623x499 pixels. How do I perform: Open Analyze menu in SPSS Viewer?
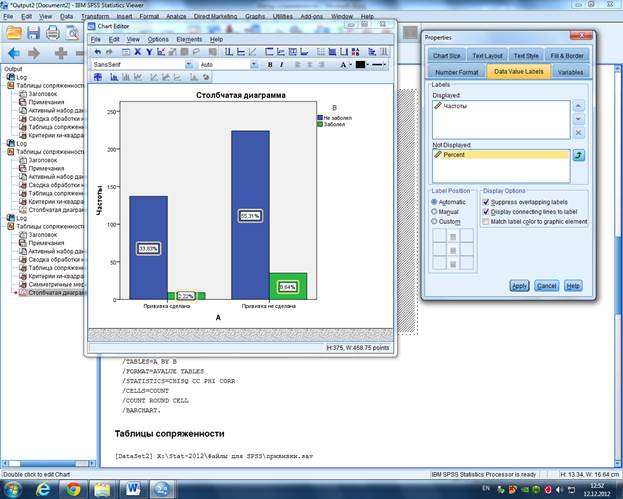[x=176, y=16]
